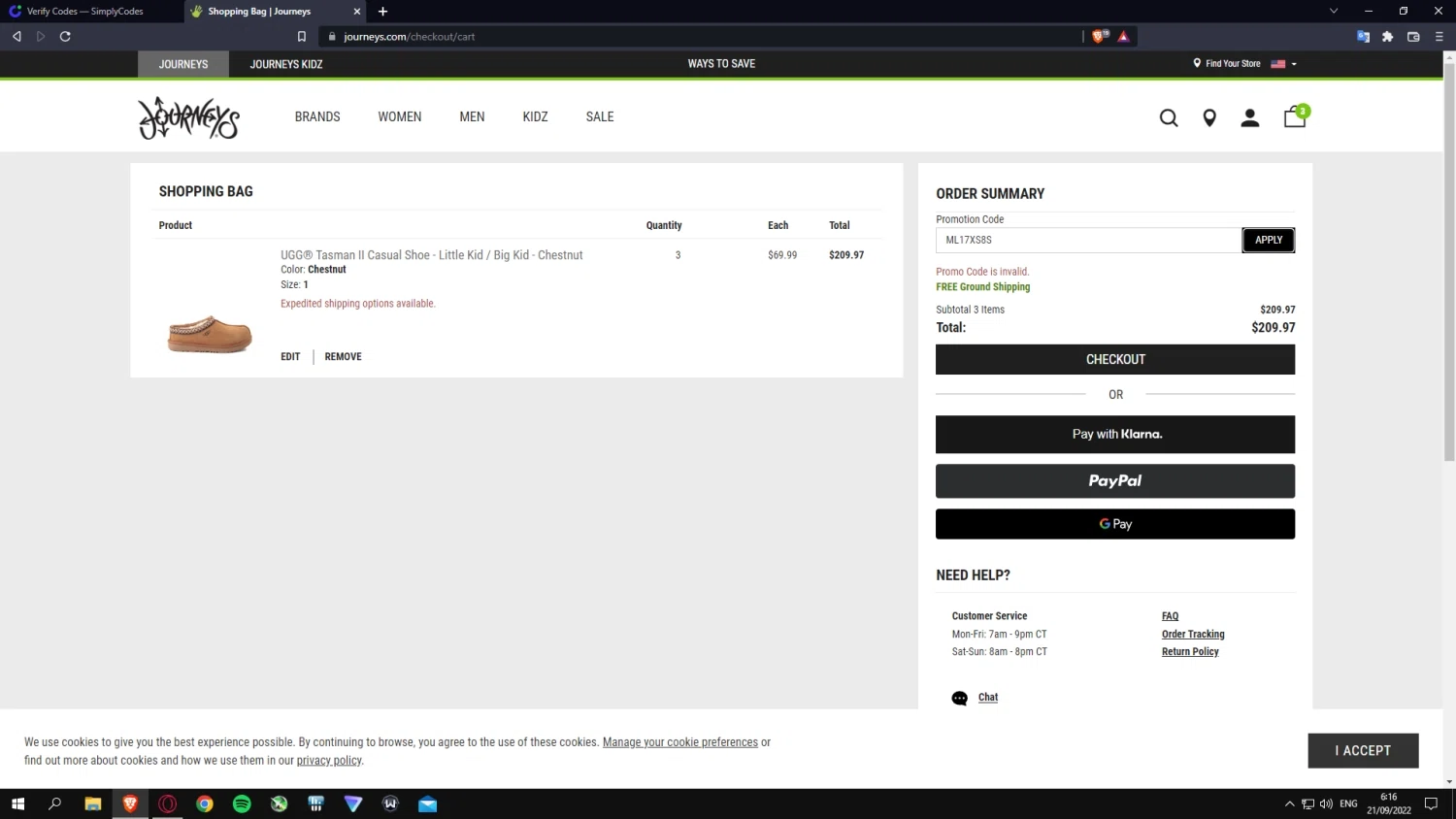
Task: Edit the UGG Tasman item
Action: pyautogui.click(x=290, y=357)
